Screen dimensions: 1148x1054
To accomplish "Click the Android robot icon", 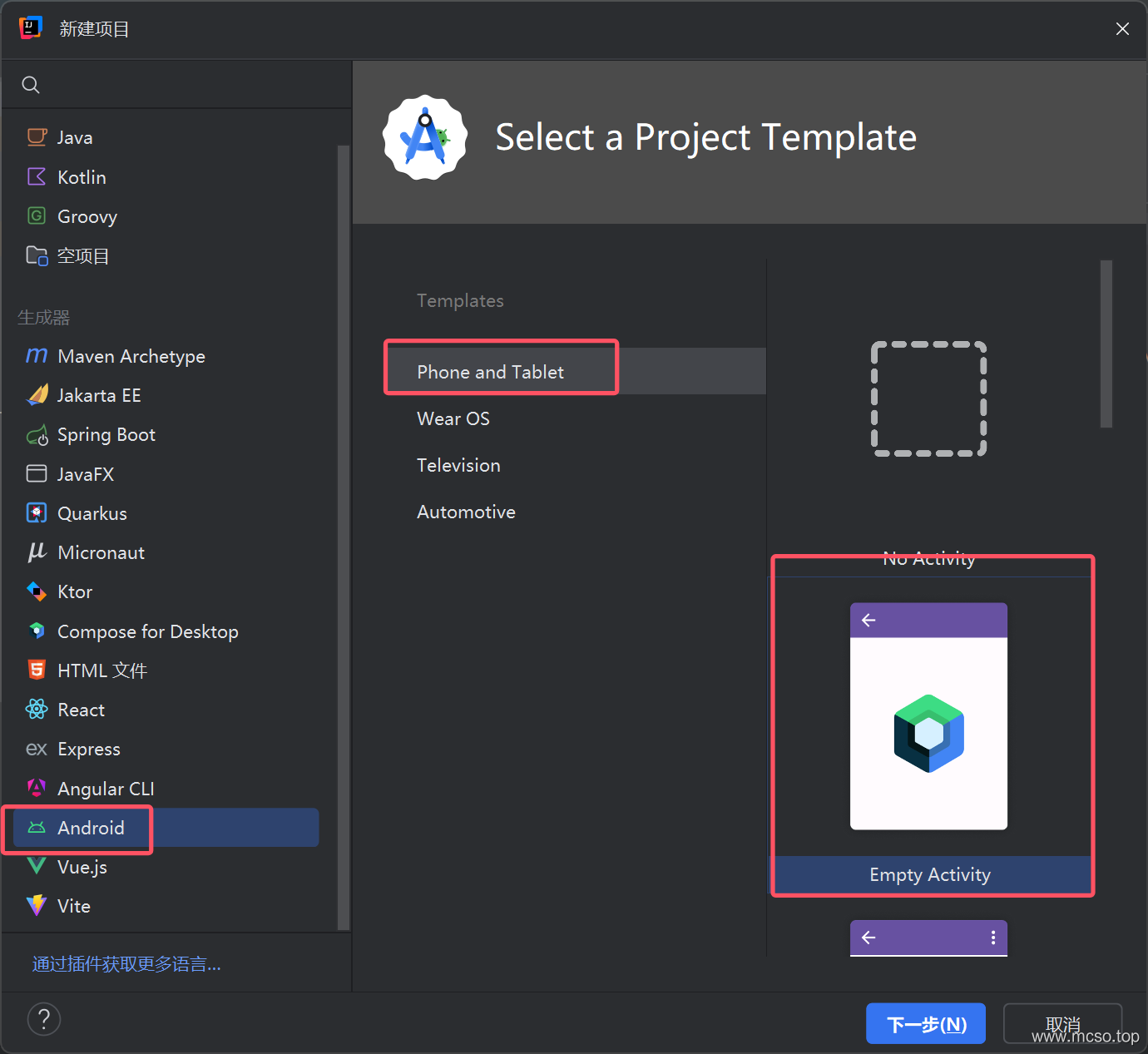I will (37, 827).
